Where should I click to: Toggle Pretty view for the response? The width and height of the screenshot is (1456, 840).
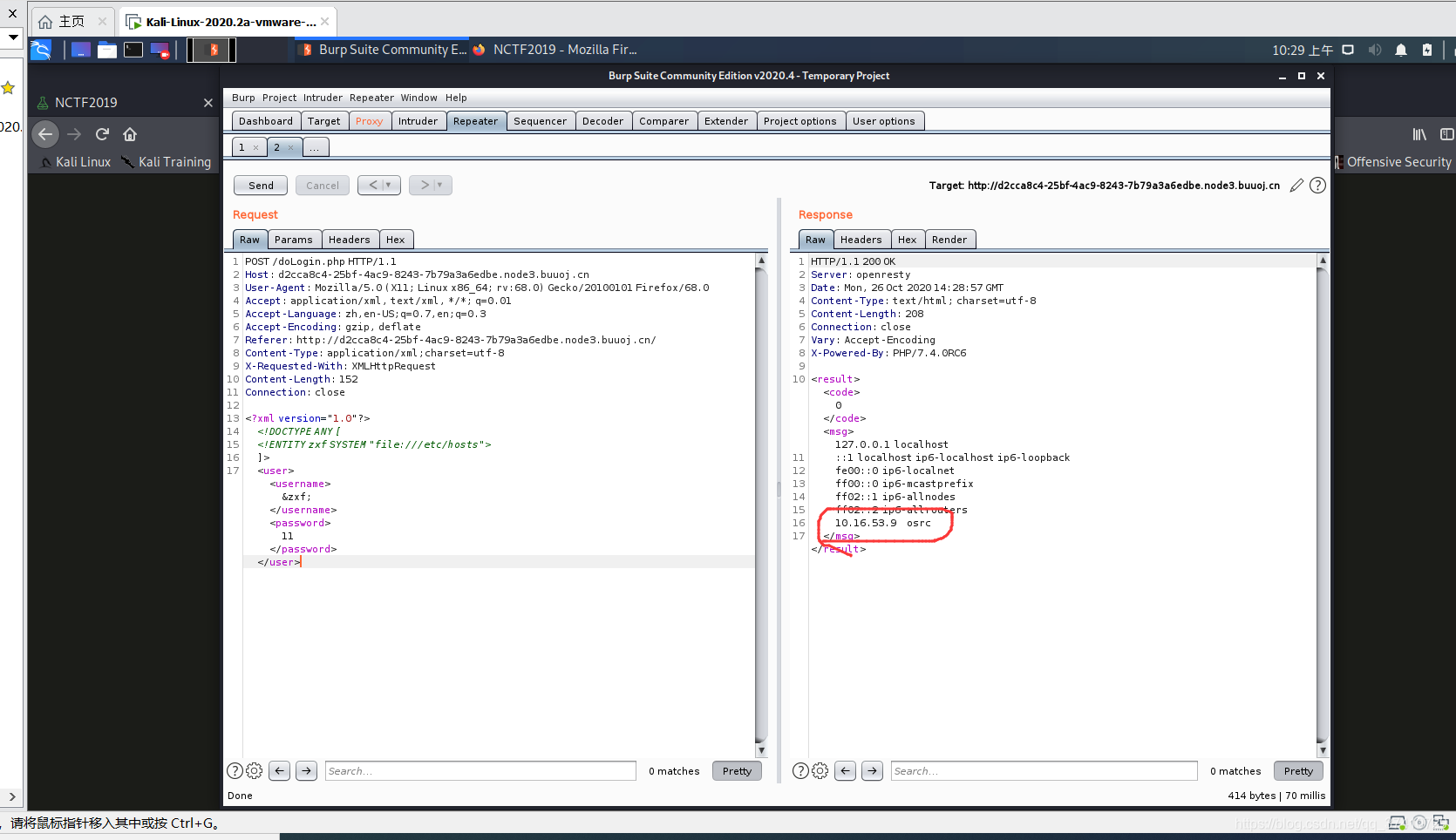coord(1298,770)
